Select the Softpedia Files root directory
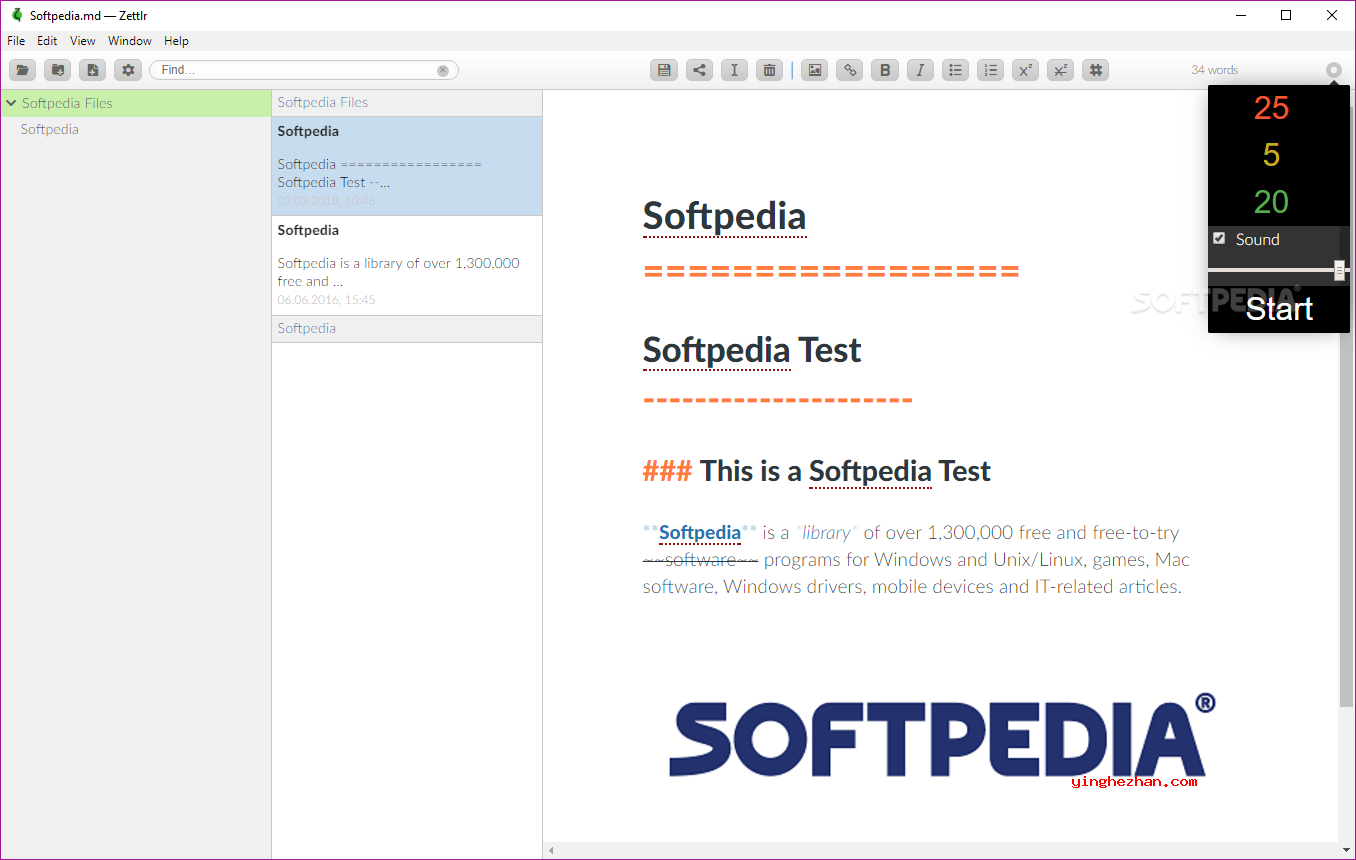1356x860 pixels. pyautogui.click(x=136, y=103)
